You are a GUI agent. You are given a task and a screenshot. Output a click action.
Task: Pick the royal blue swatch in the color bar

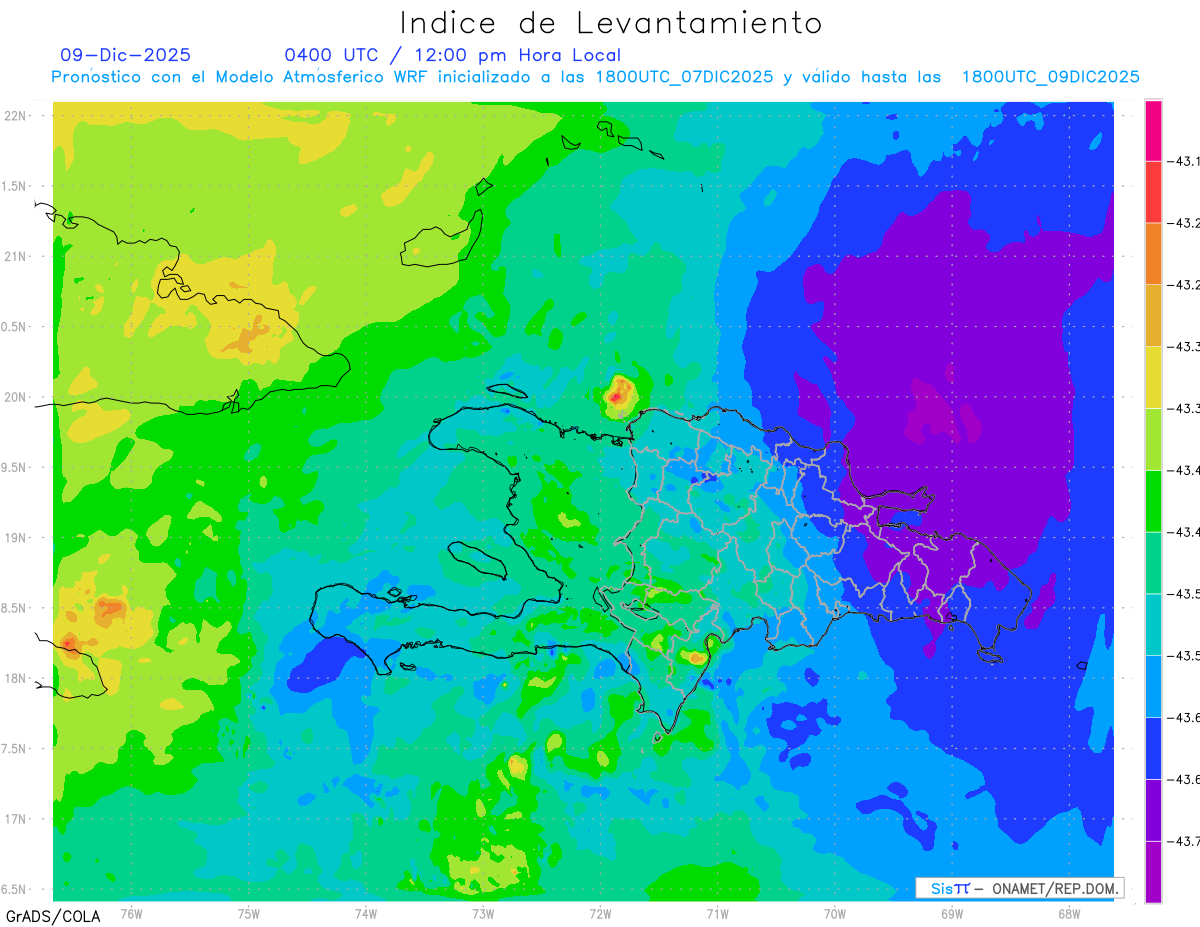1153,748
